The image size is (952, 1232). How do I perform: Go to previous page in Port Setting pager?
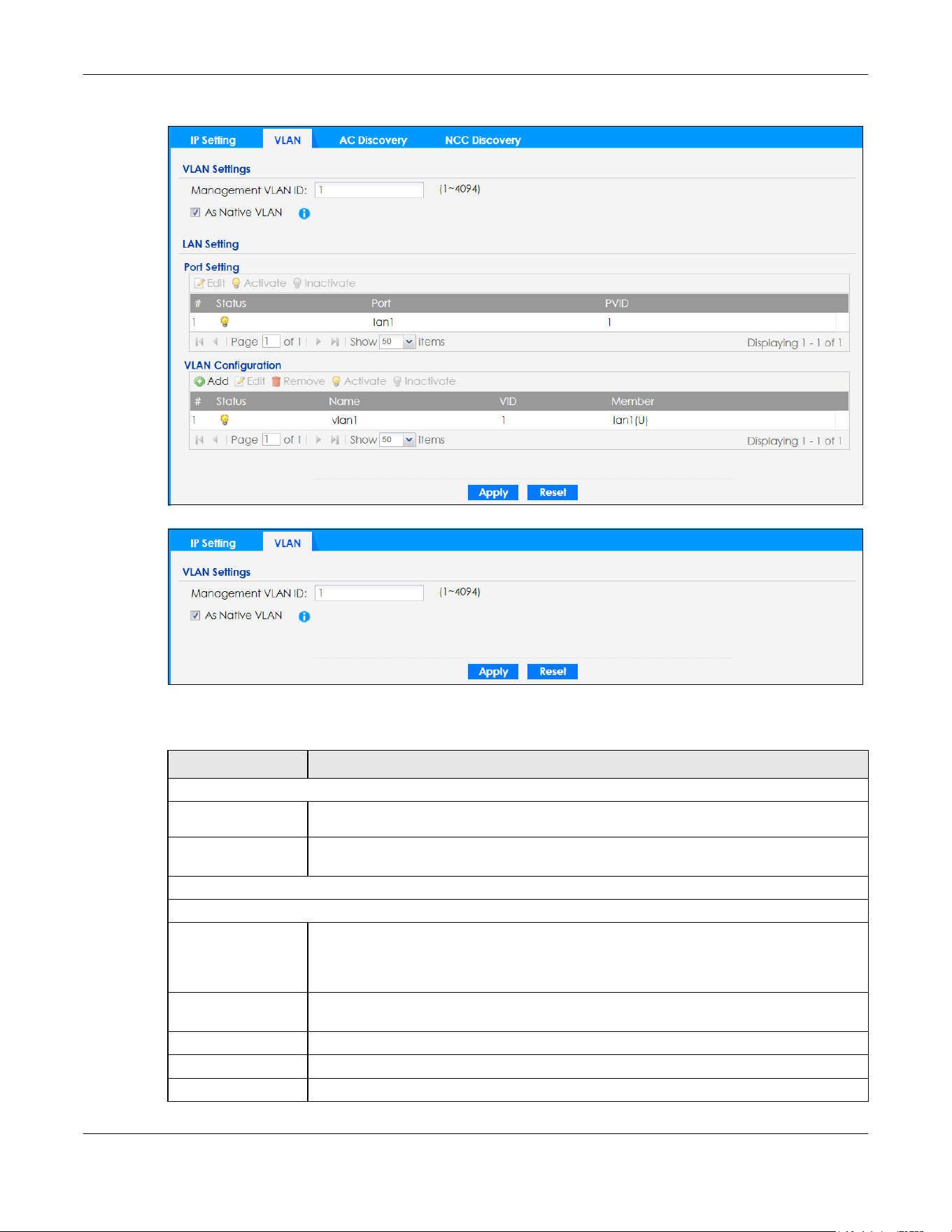pos(215,341)
